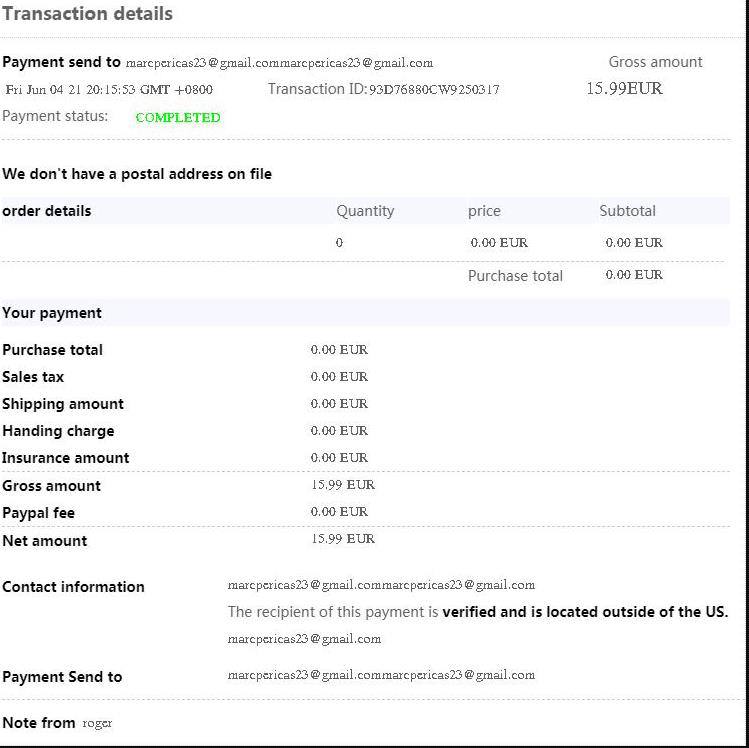Select the 15.99EUR gross amount at top right
Image resolution: width=749 pixels, height=748 pixels.
[624, 88]
